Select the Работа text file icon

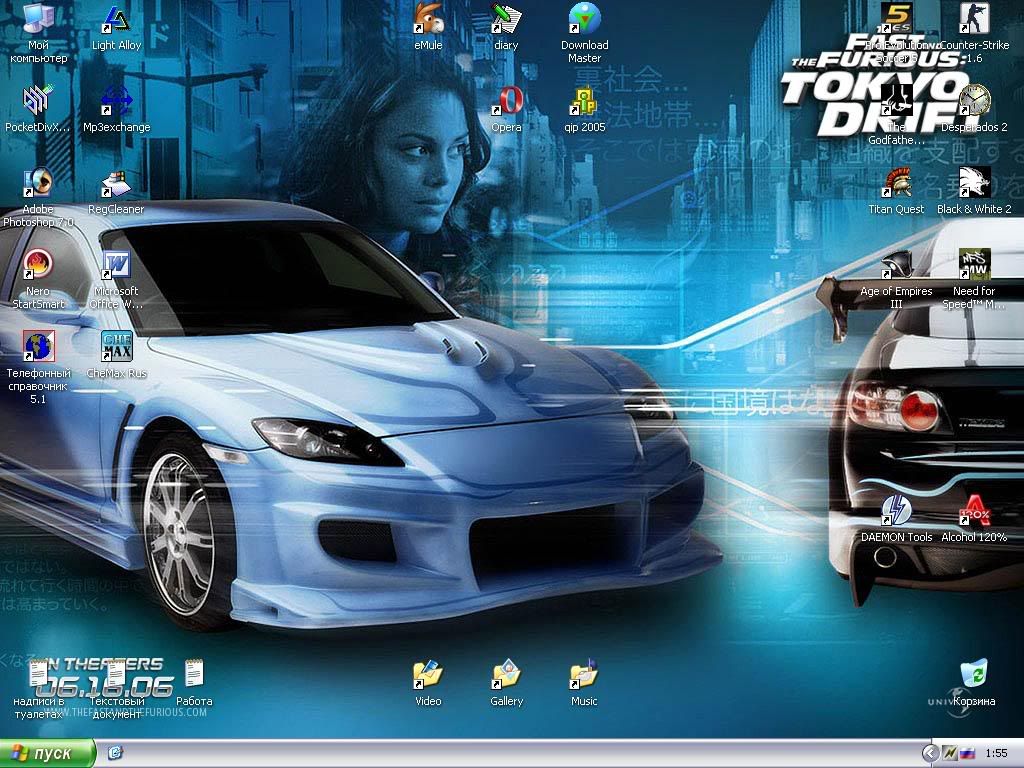194,675
